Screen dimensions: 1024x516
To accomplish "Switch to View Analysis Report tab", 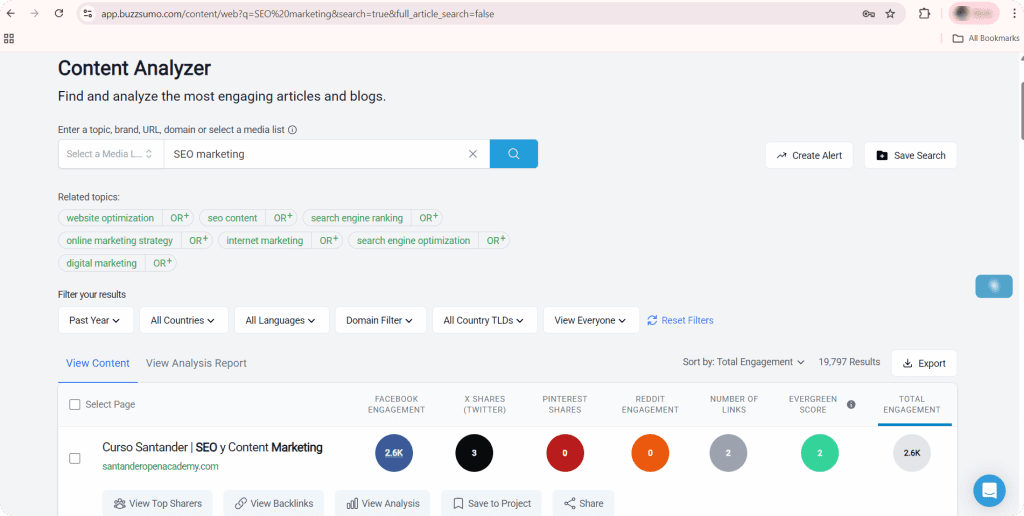I will tap(196, 363).
